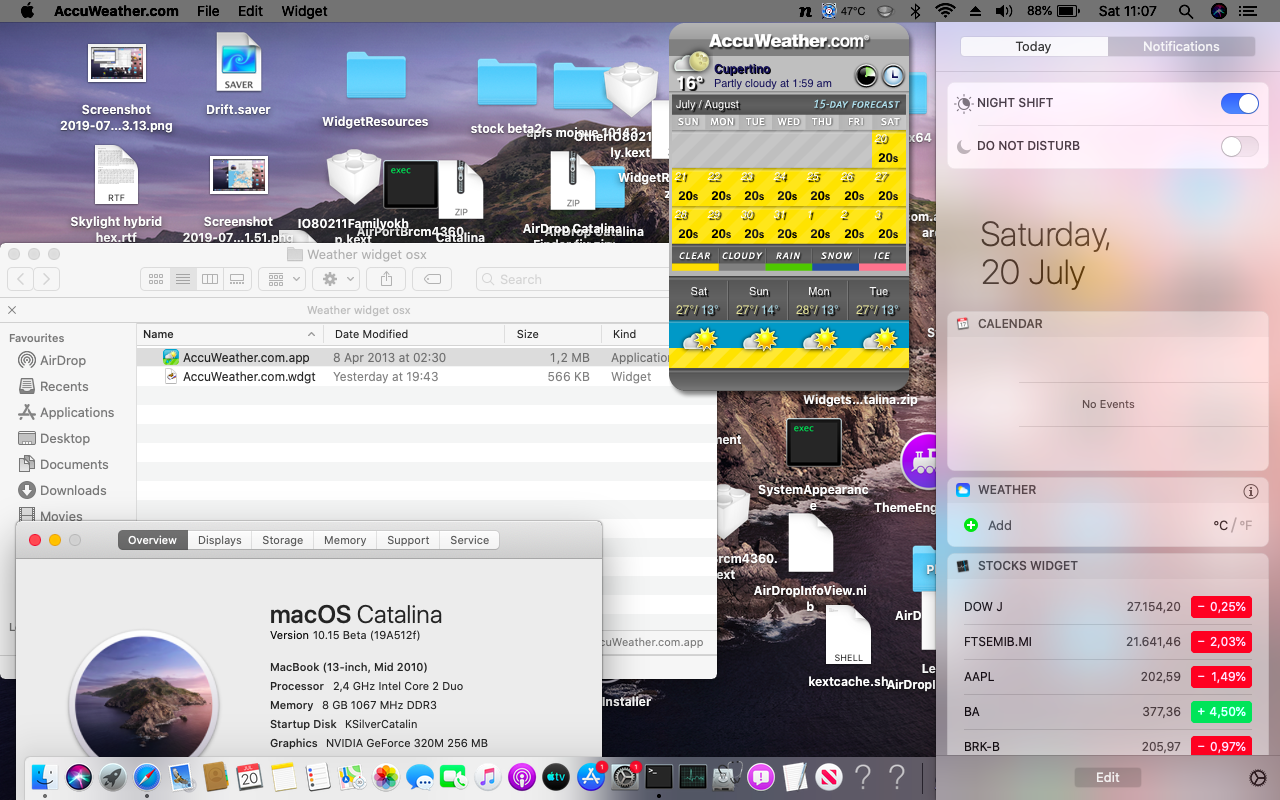Open the Storage tab in About This Mac
The height and width of the screenshot is (800, 1280).
[x=283, y=540]
